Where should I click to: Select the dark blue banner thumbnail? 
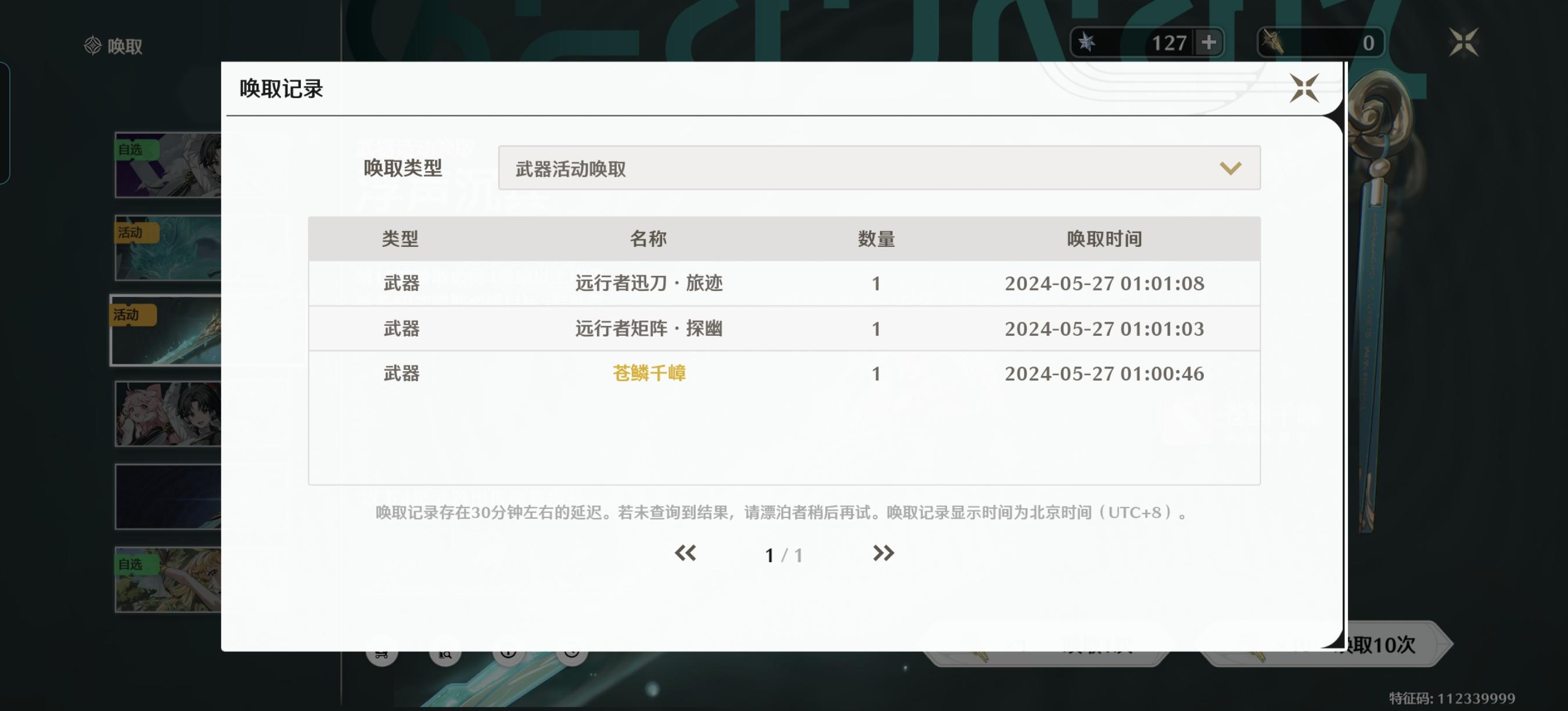tap(168, 496)
